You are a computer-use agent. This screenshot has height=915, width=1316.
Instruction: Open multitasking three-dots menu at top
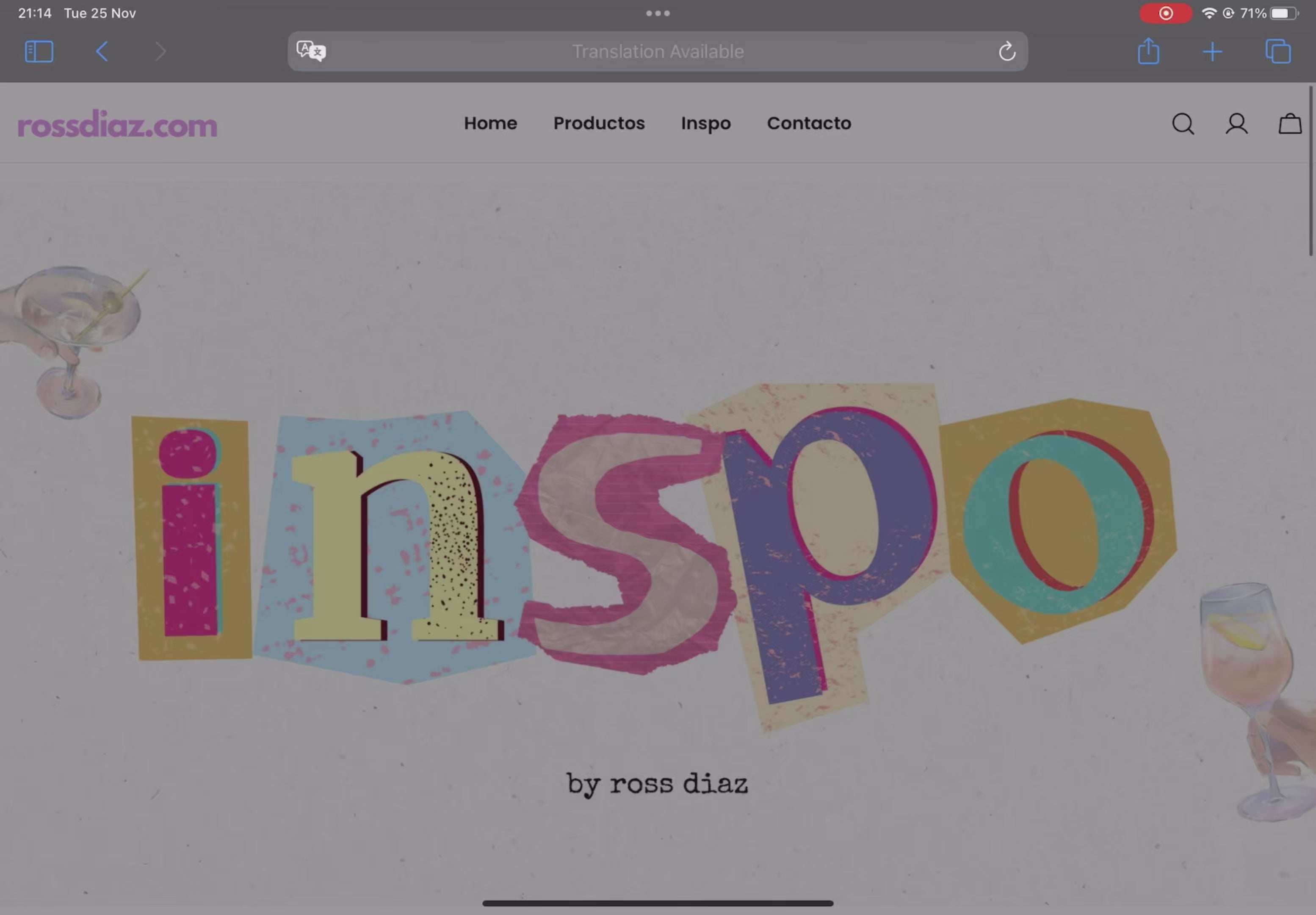[x=658, y=13]
